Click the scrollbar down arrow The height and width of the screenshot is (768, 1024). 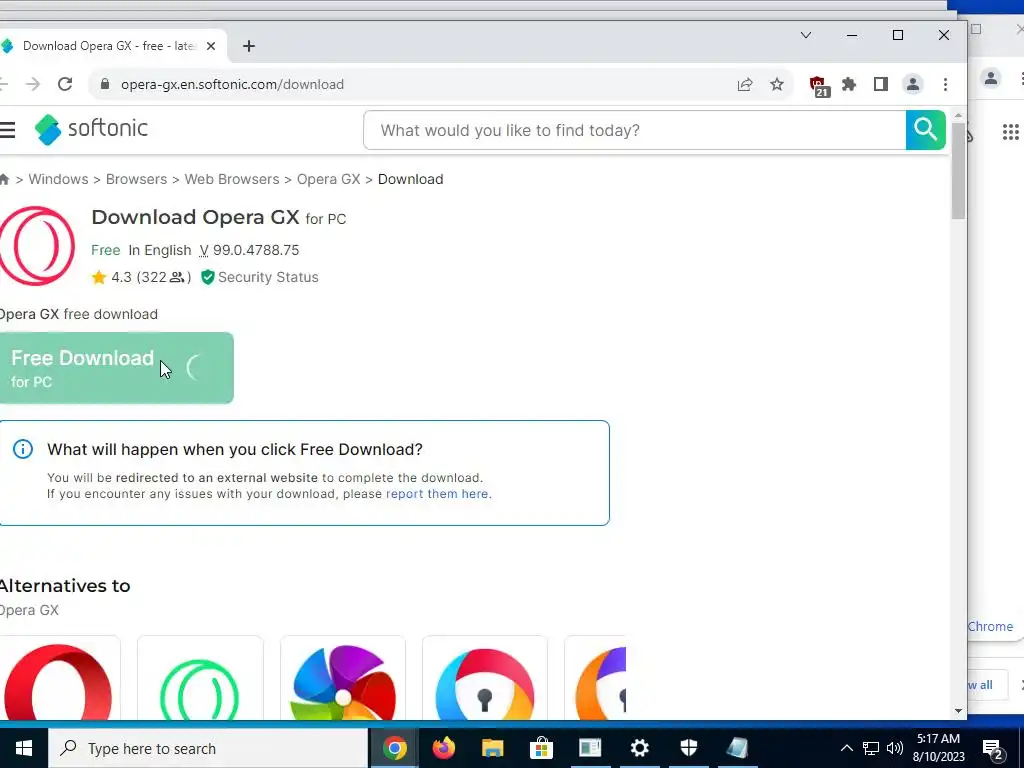[958, 711]
